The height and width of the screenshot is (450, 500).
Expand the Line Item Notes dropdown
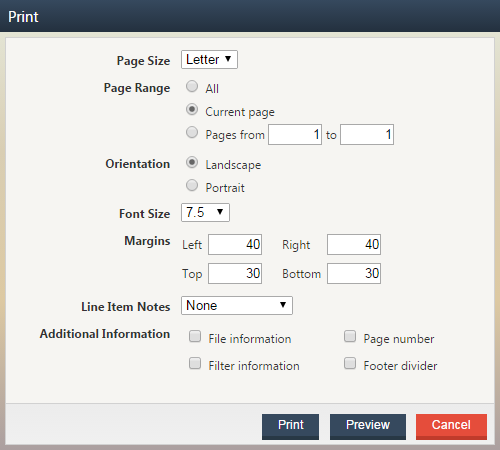237,305
